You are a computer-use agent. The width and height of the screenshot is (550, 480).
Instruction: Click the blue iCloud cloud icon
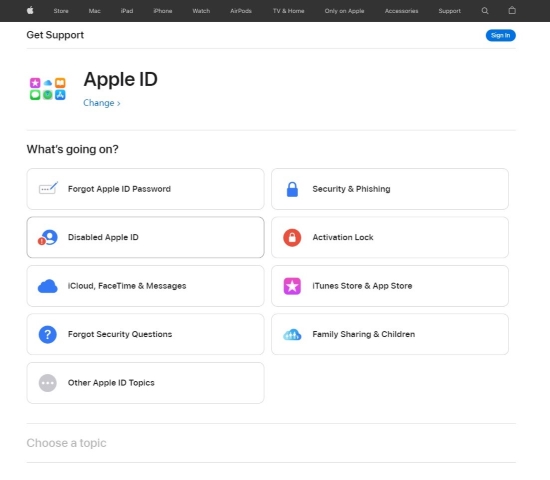(48, 286)
